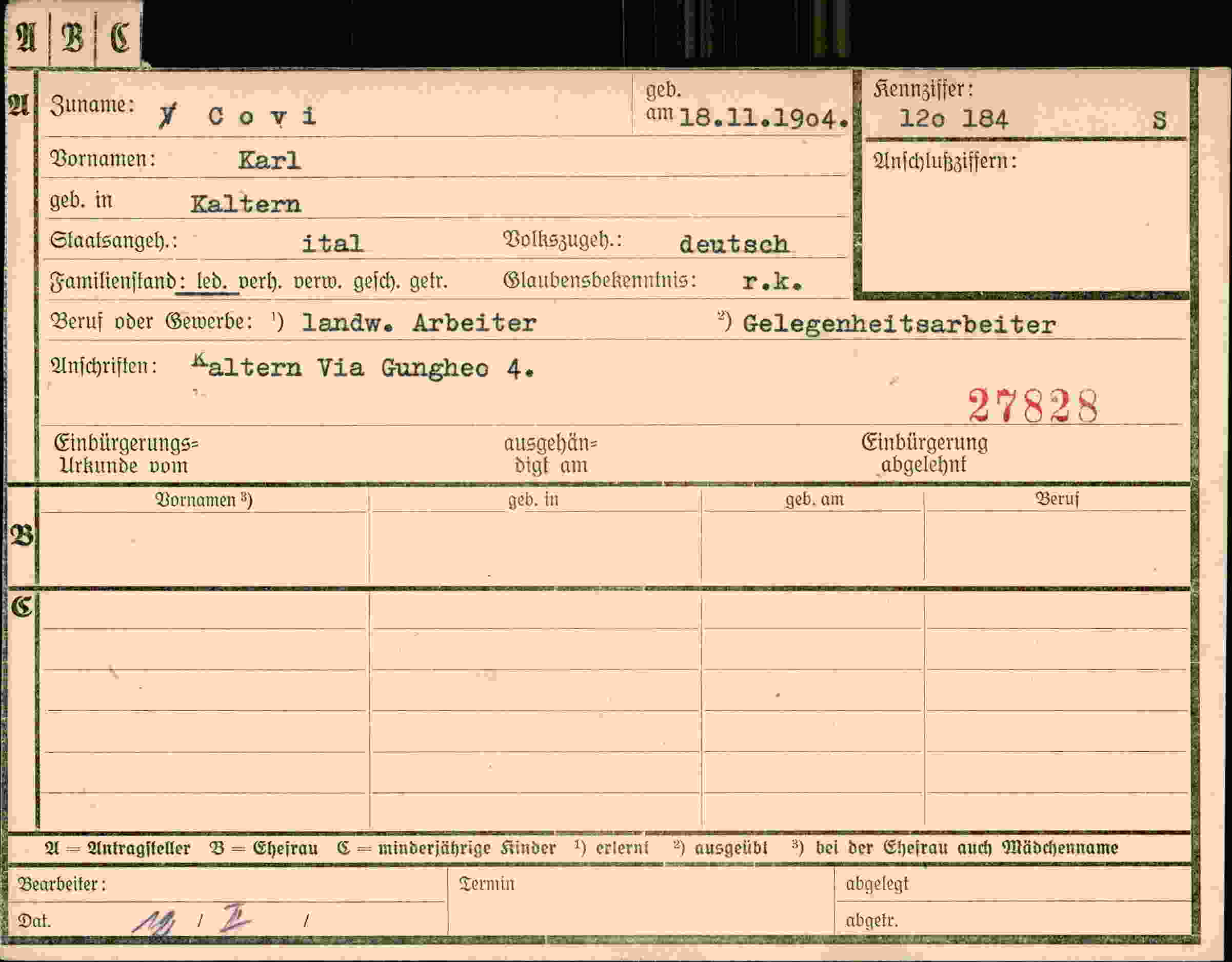Click the surname value "C o v i"
Viewport: 1232px width, 962px height.
pyautogui.click(x=262, y=116)
